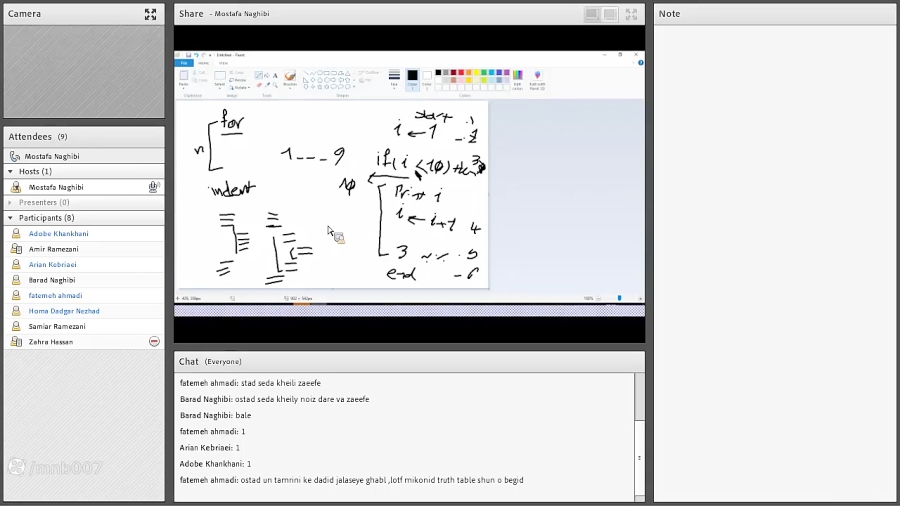Select the Brushes tool in Paint
Viewport: 900px width, 506px height.
pyautogui.click(x=290, y=77)
